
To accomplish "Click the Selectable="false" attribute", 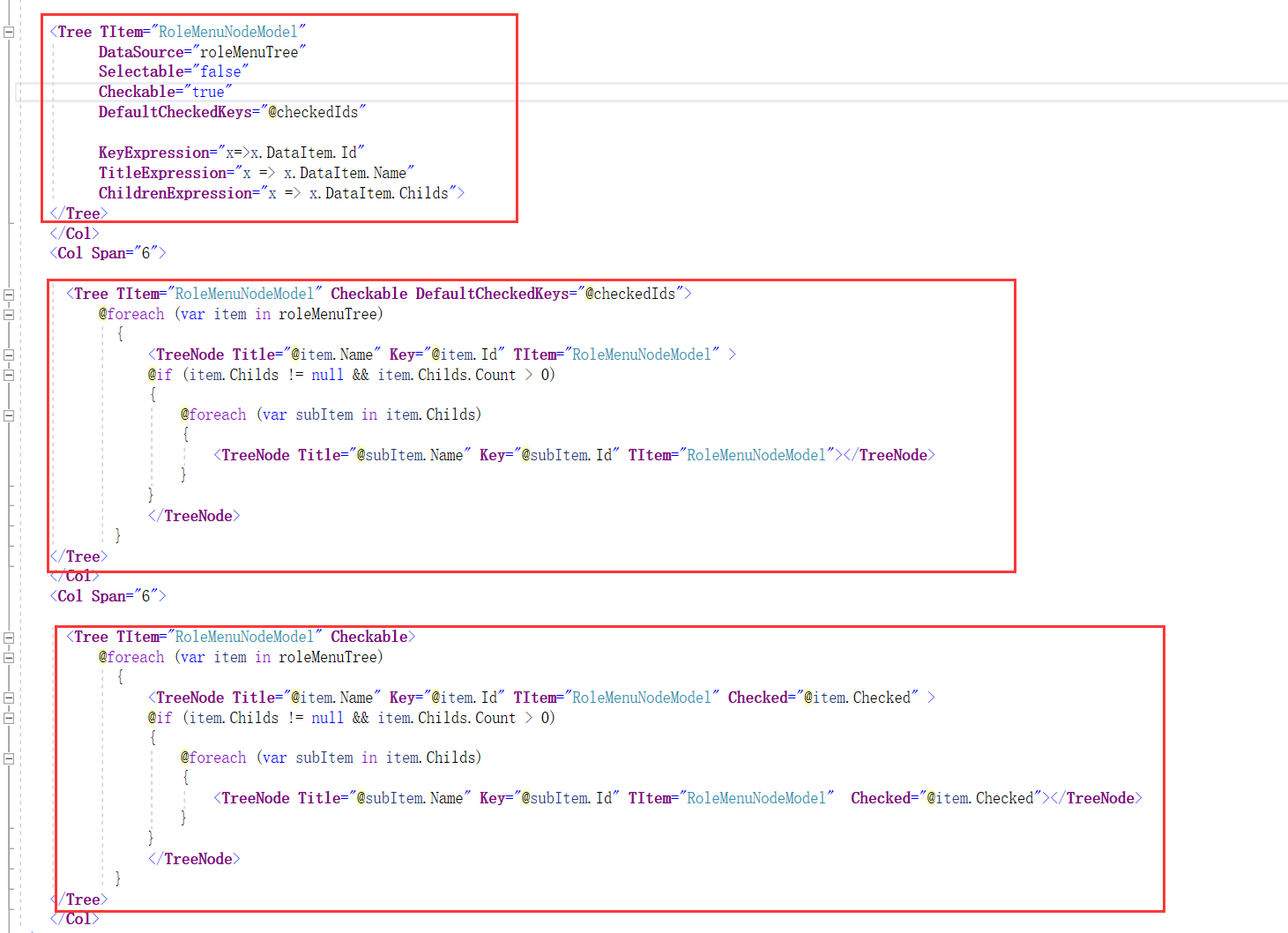I will pos(174,71).
